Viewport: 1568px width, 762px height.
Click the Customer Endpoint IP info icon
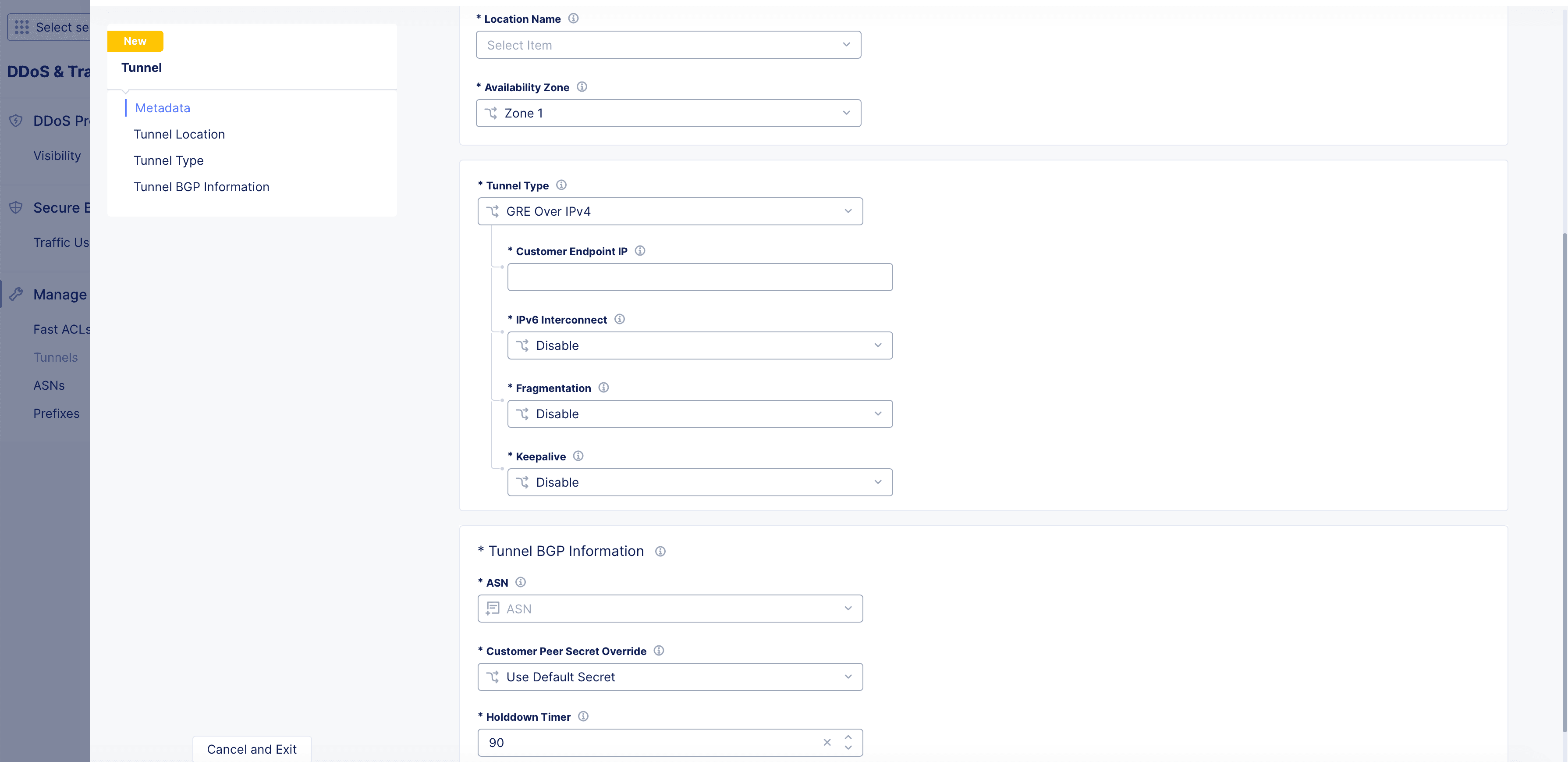639,250
